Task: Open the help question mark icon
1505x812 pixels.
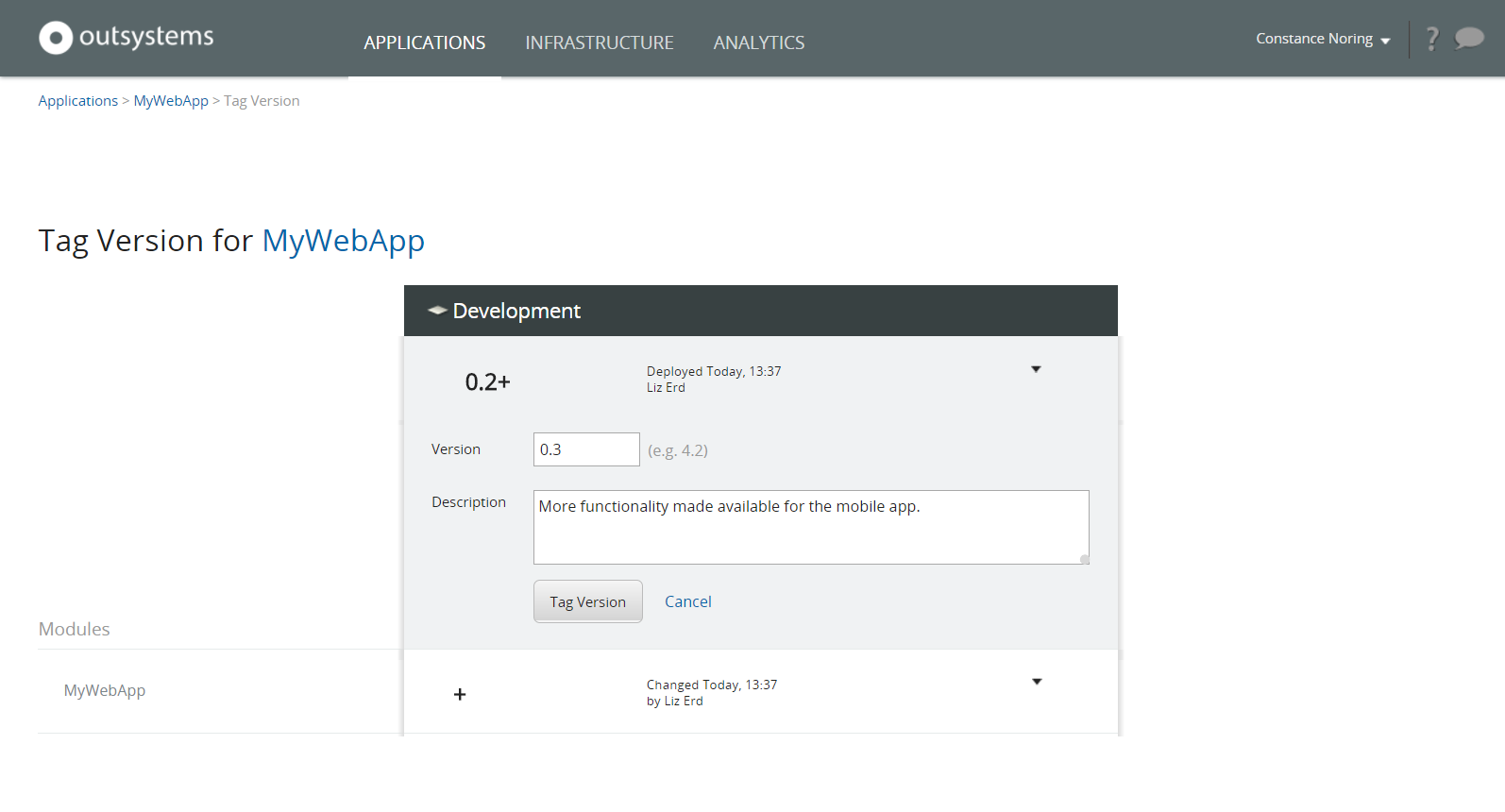Action: (x=1432, y=39)
